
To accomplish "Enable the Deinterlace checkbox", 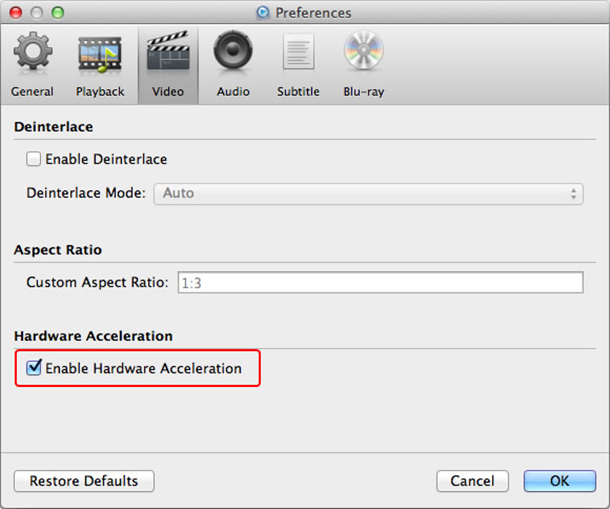I will click(x=34, y=159).
